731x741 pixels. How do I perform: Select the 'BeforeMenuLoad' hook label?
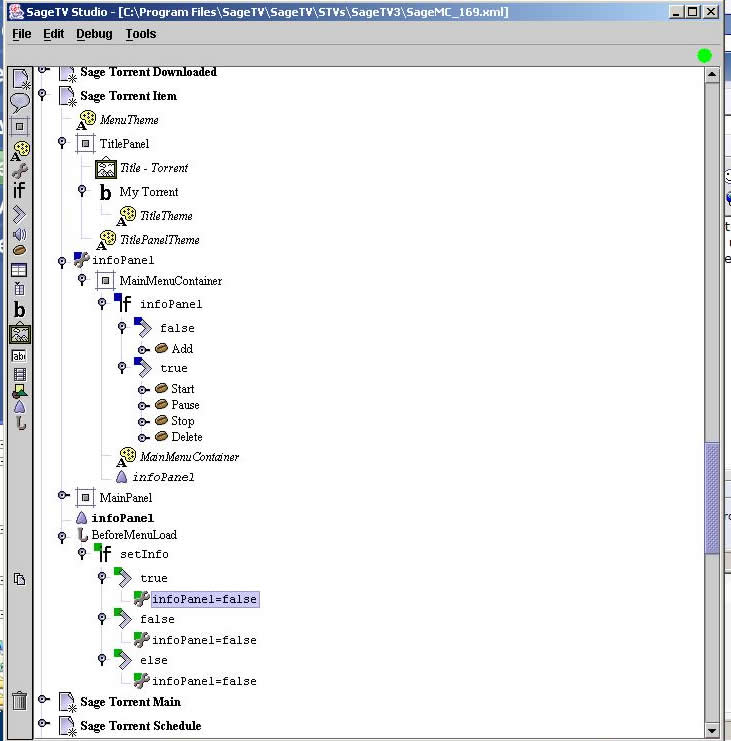[x=134, y=535]
